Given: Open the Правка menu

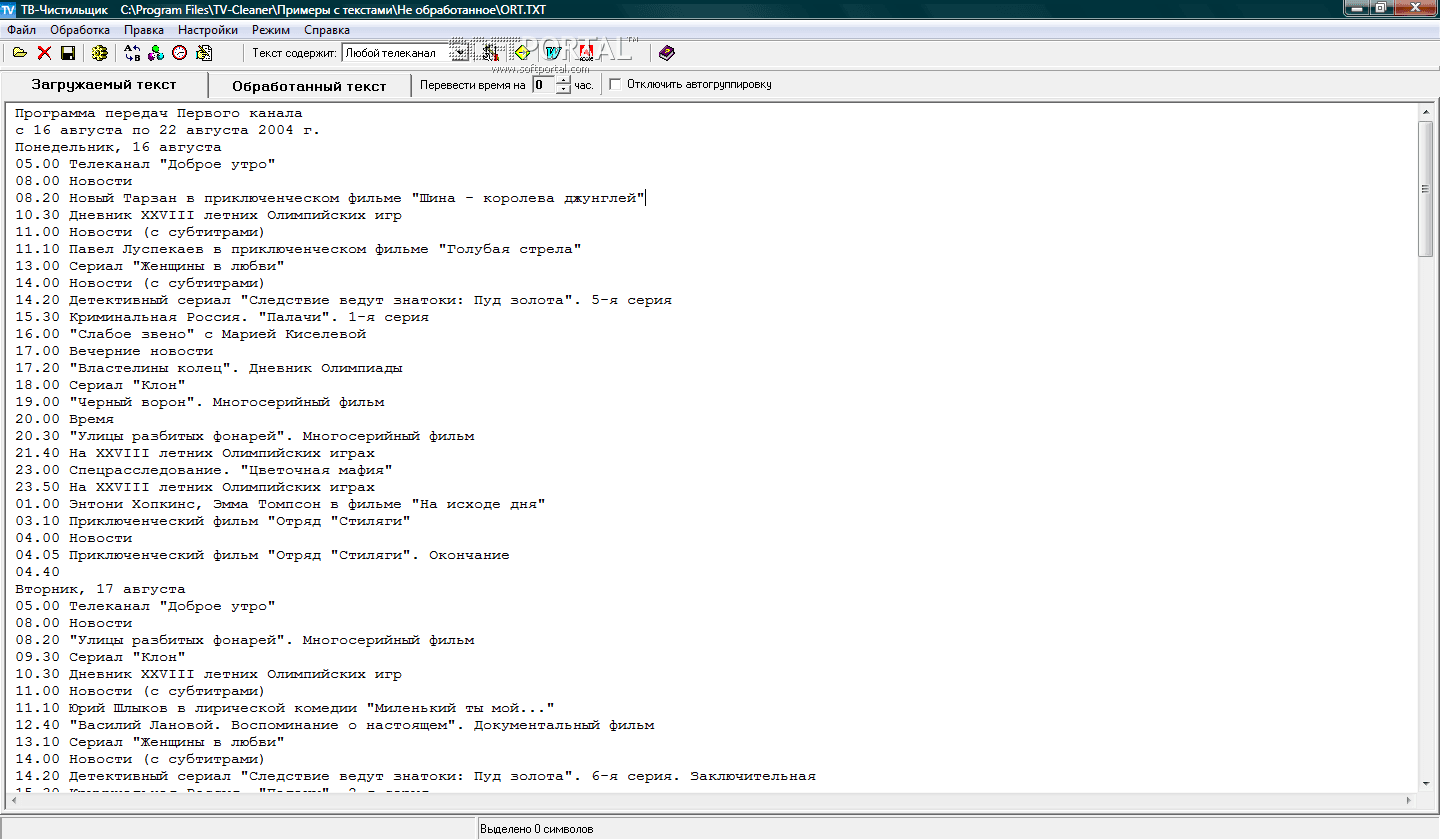Looking at the screenshot, I should [x=144, y=30].
